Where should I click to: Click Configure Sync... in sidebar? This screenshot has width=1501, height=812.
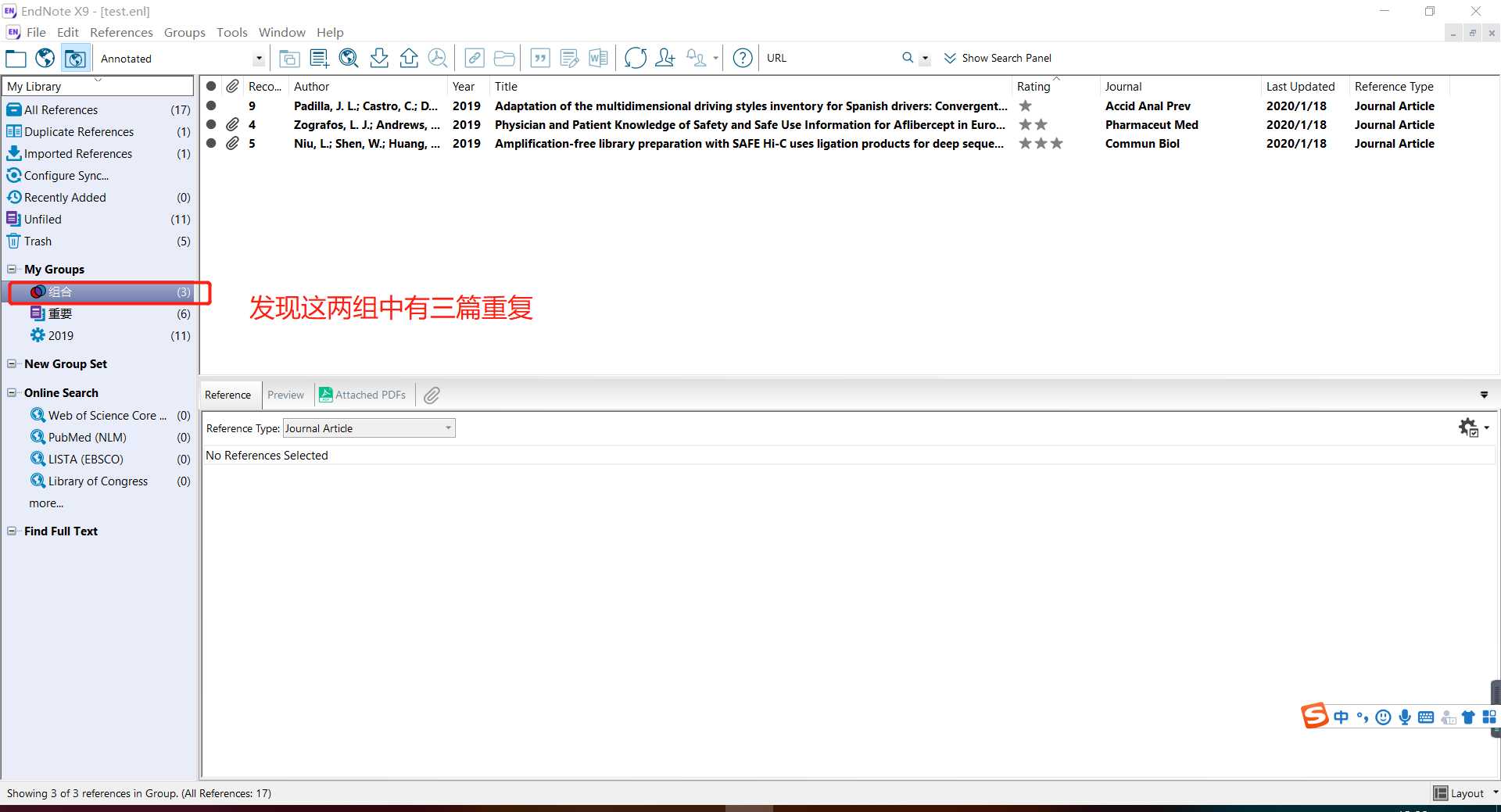(66, 176)
